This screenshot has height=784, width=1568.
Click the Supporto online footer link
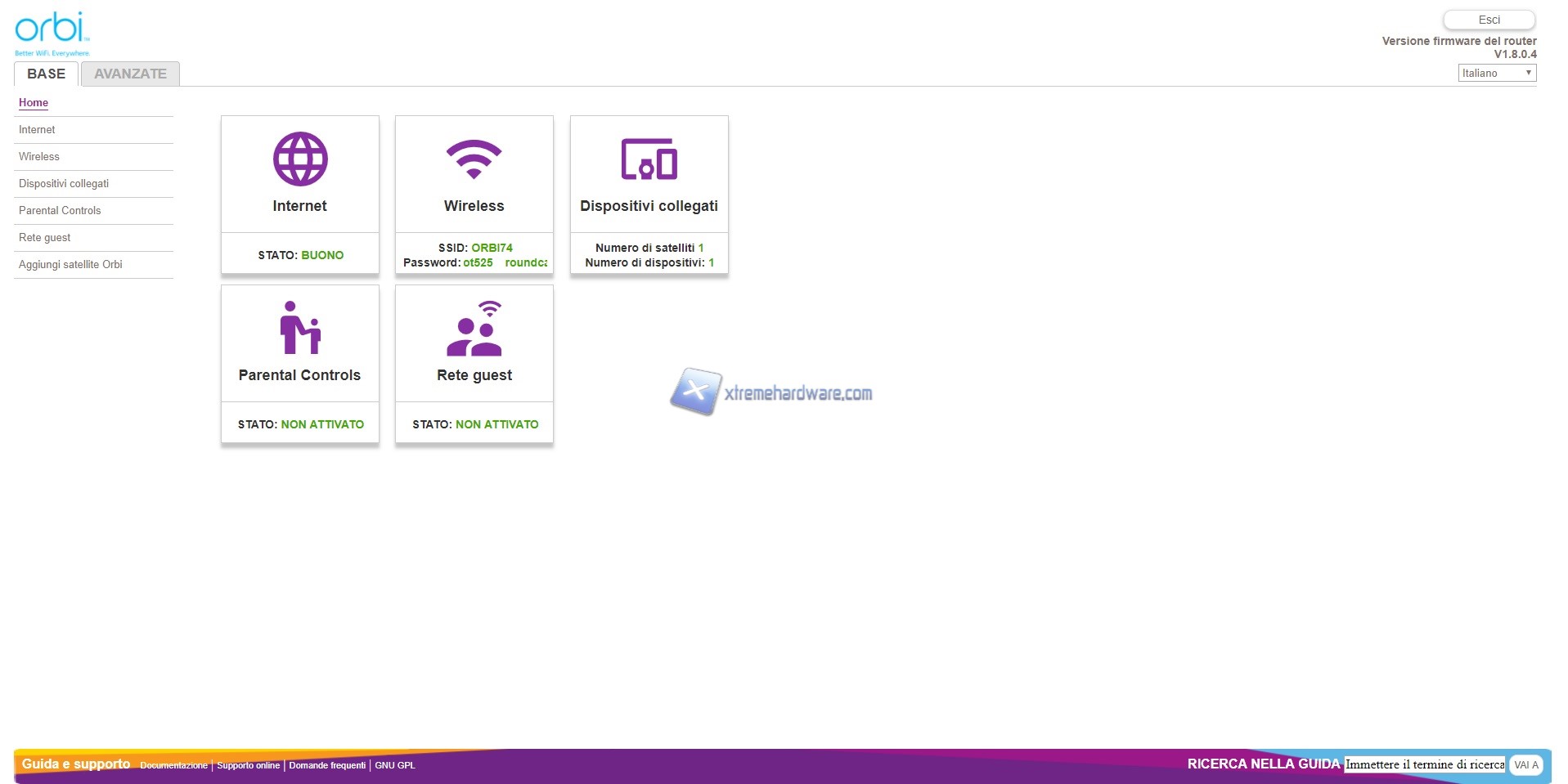click(x=248, y=765)
